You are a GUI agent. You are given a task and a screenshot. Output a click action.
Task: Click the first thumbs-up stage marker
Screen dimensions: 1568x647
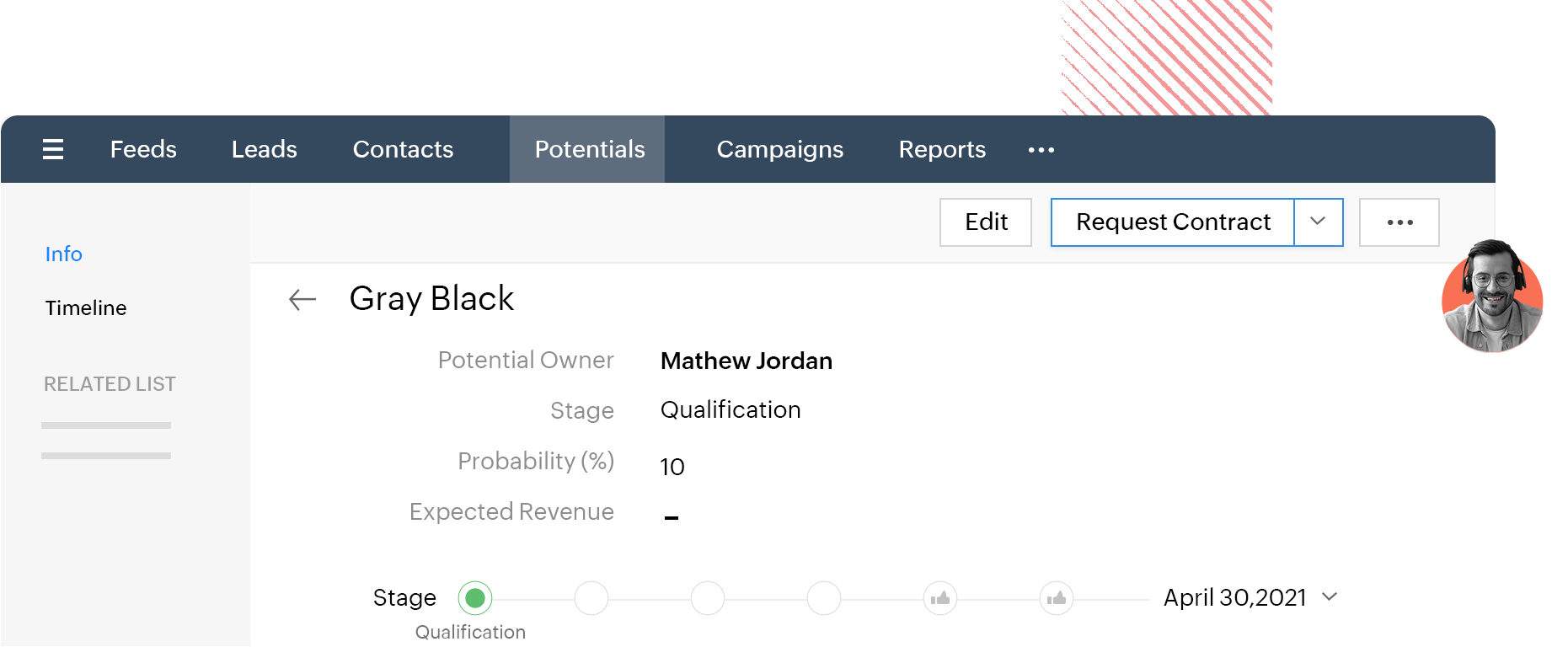coord(940,598)
